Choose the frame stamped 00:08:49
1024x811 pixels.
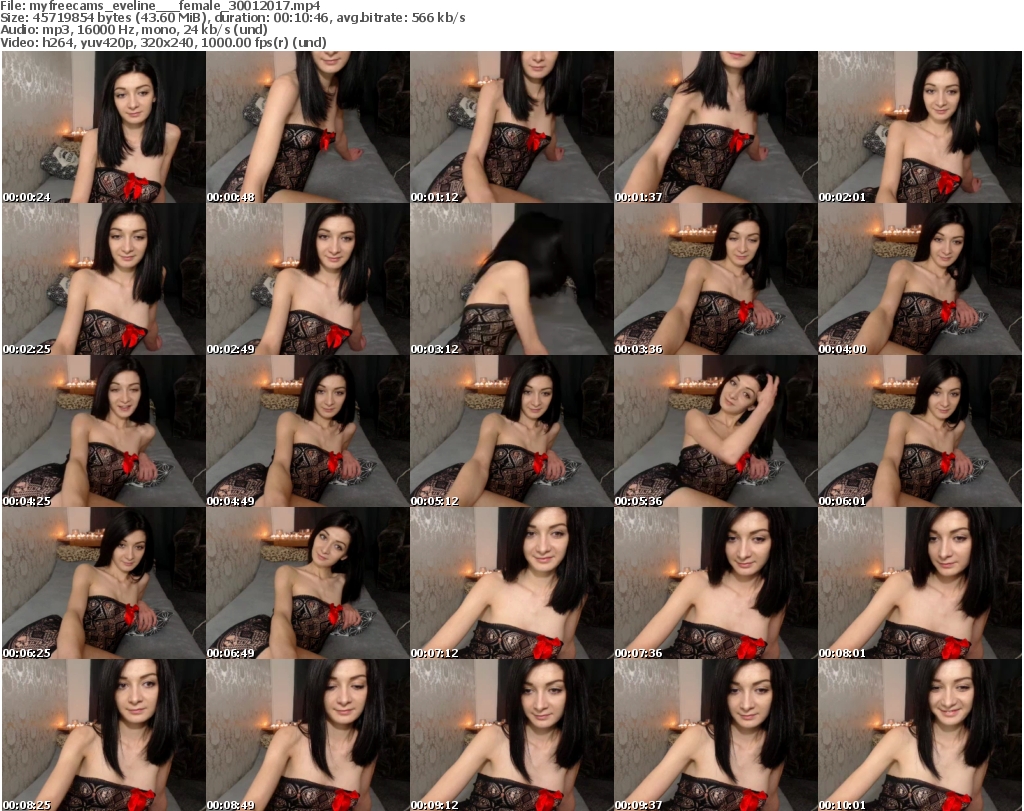click(x=308, y=735)
